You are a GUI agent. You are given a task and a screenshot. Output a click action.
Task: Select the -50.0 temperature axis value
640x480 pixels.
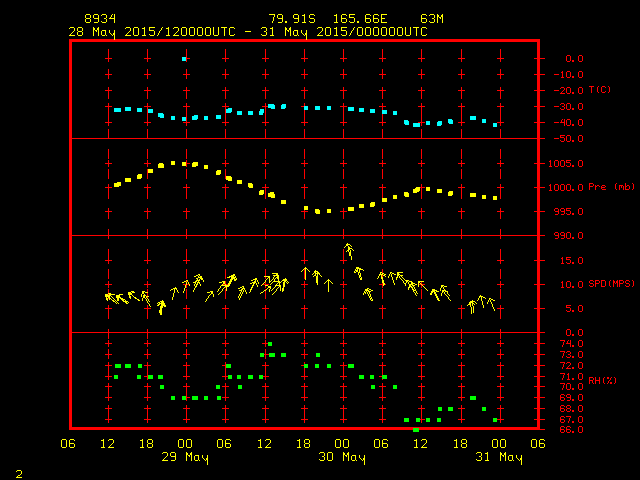(568, 139)
